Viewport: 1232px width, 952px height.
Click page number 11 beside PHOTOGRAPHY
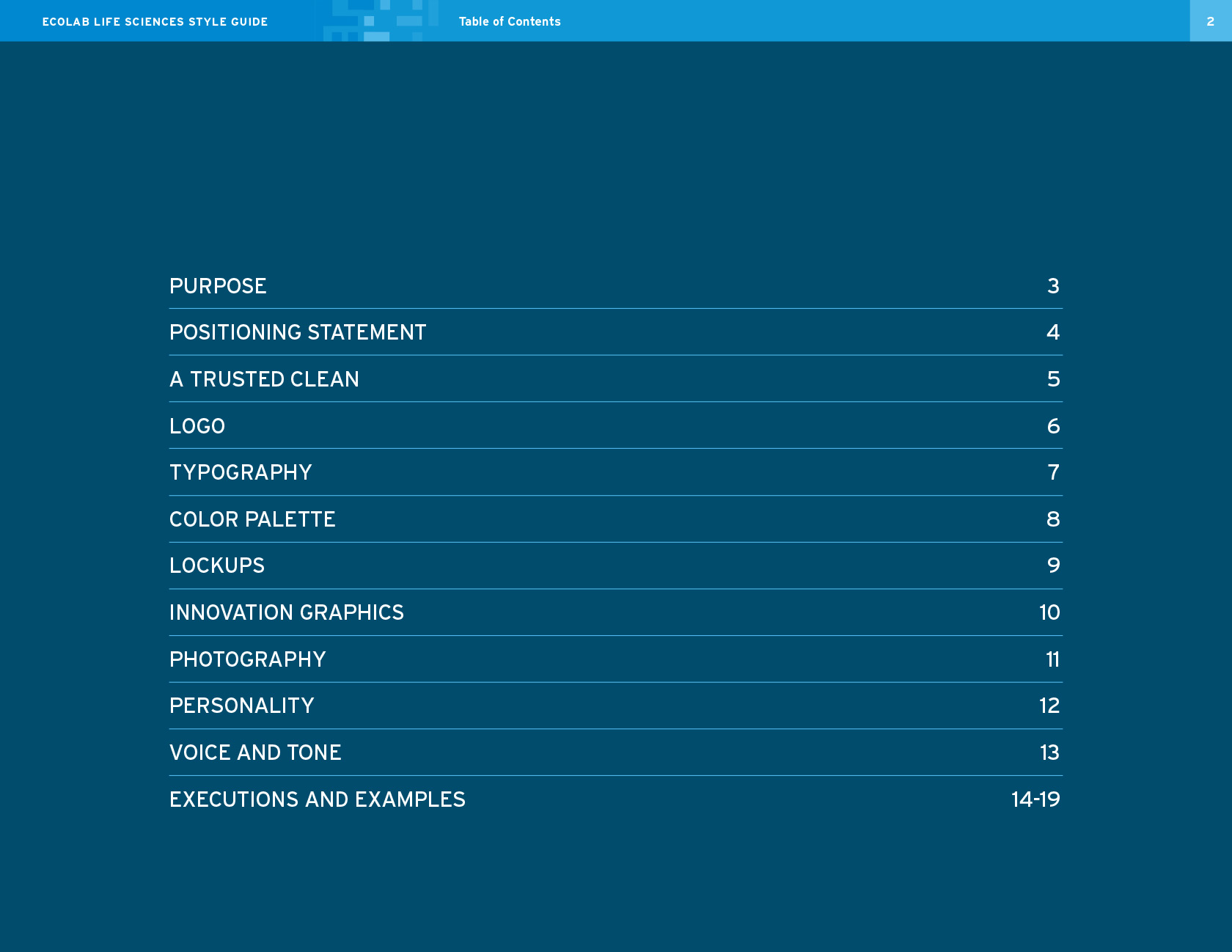1052,659
